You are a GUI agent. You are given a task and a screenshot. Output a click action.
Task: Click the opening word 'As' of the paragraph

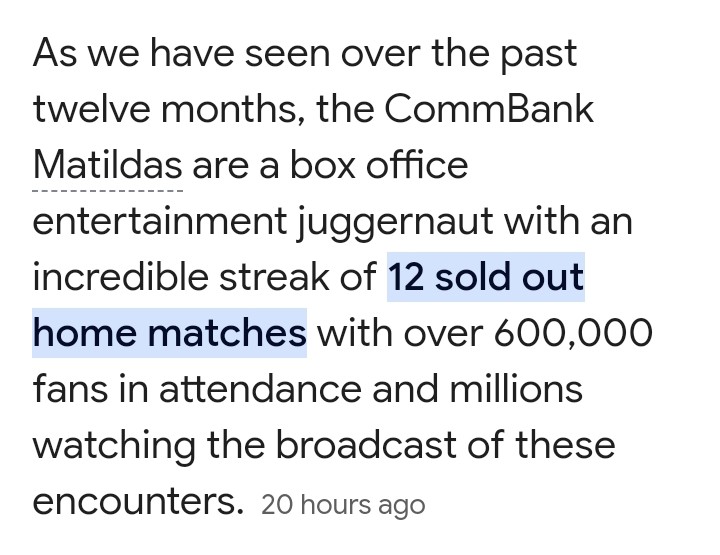(55, 53)
